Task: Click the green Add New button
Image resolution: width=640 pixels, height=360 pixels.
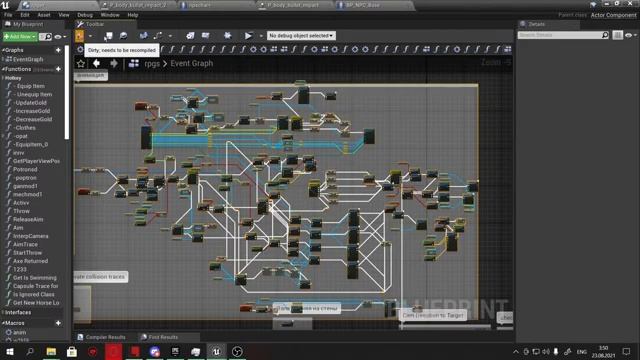Action: pos(20,37)
